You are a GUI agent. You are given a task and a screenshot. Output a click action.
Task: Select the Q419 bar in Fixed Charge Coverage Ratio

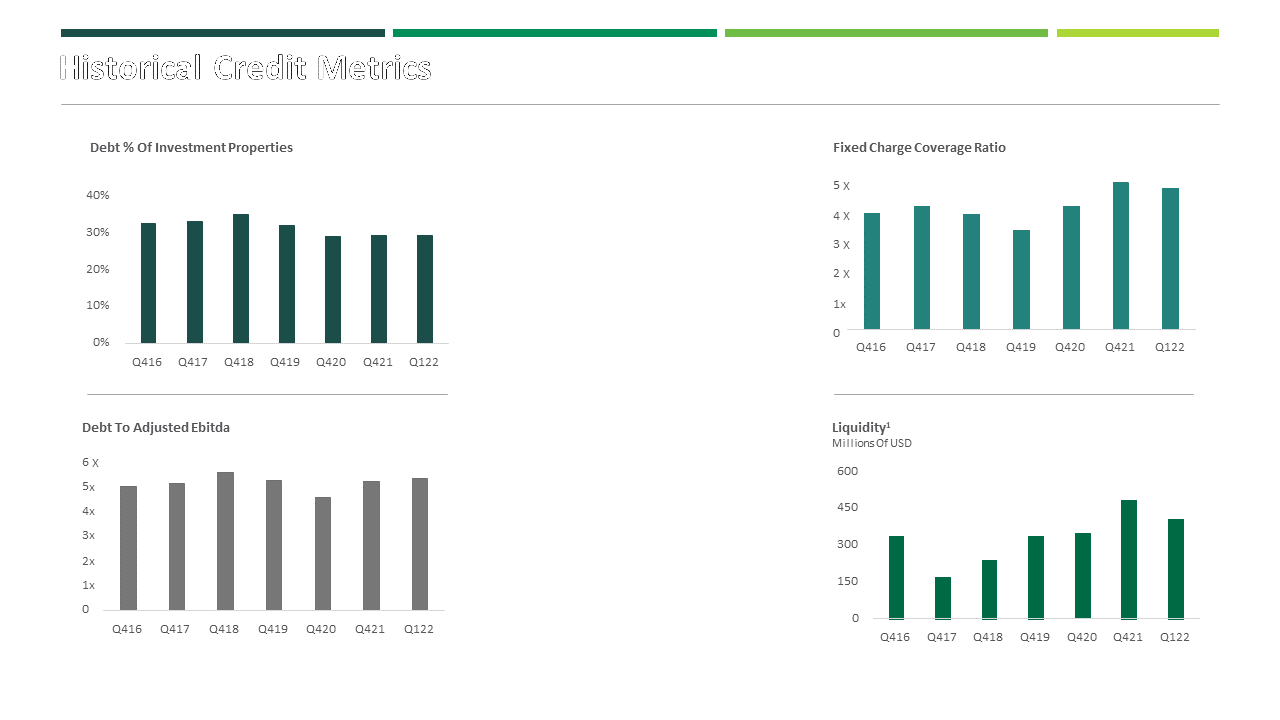pyautogui.click(x=1021, y=280)
